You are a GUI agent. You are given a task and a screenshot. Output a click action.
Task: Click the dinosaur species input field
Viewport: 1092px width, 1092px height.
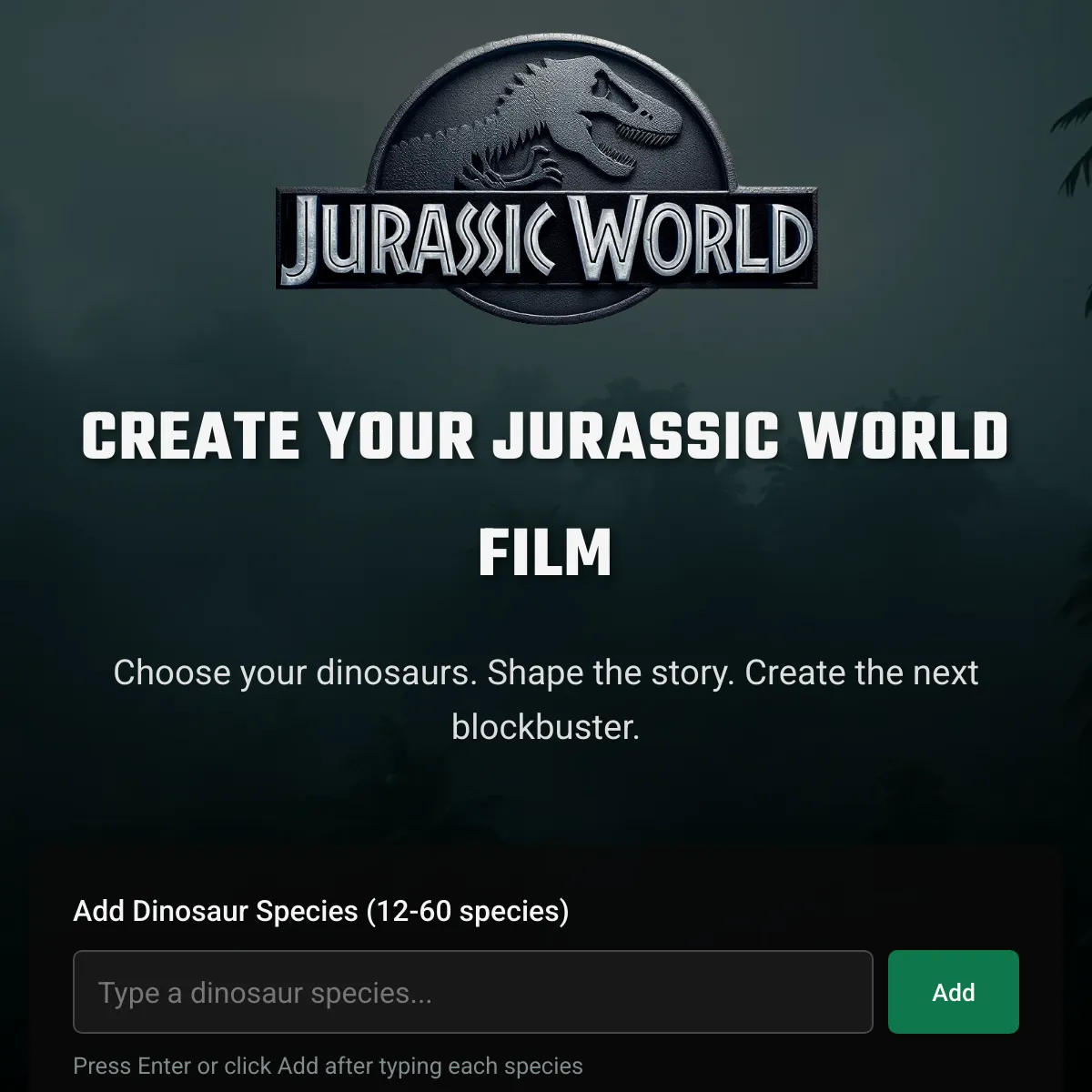click(472, 992)
